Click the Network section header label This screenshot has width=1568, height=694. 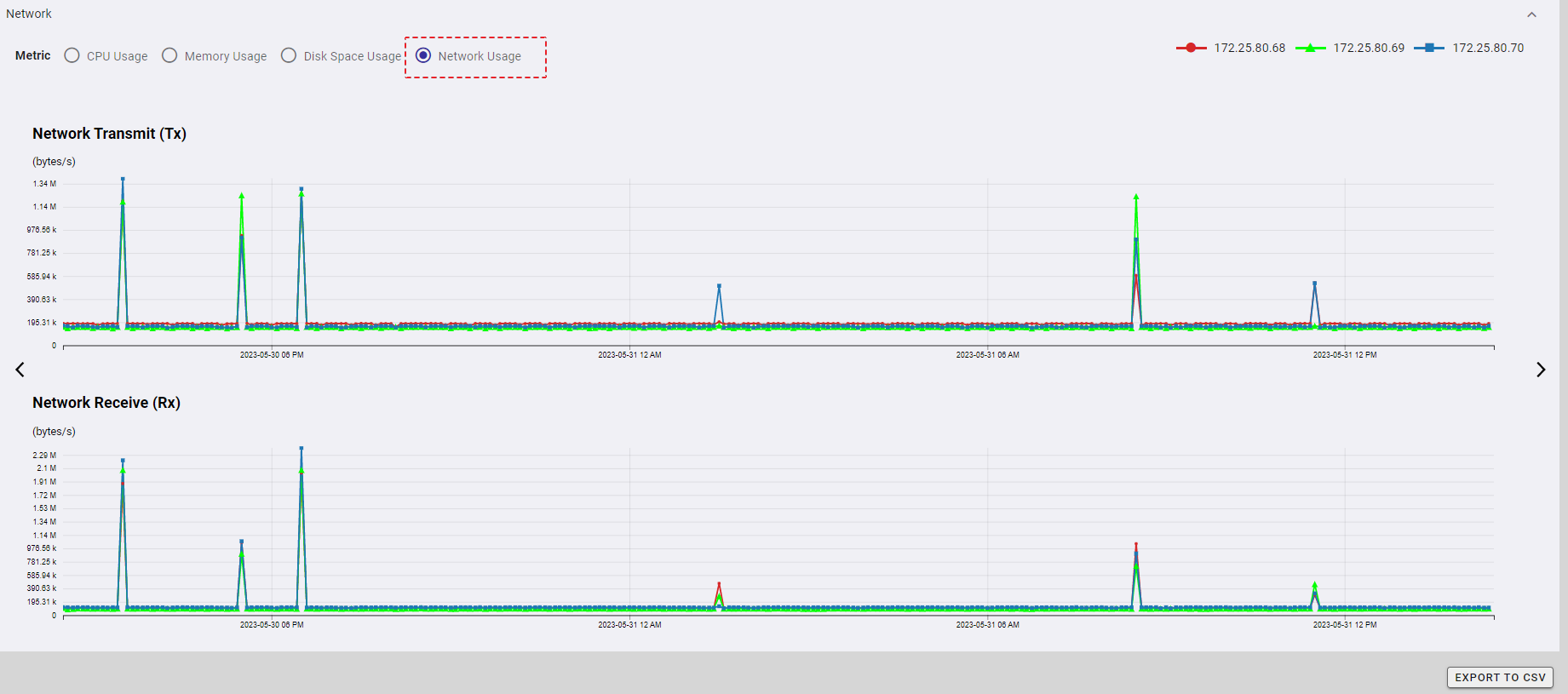pos(29,14)
